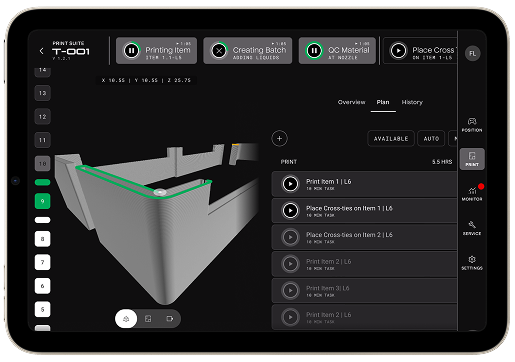This screenshot has width=515, height=362.
Task: Click the 5.5 HRS duration label
Action: (x=442, y=162)
